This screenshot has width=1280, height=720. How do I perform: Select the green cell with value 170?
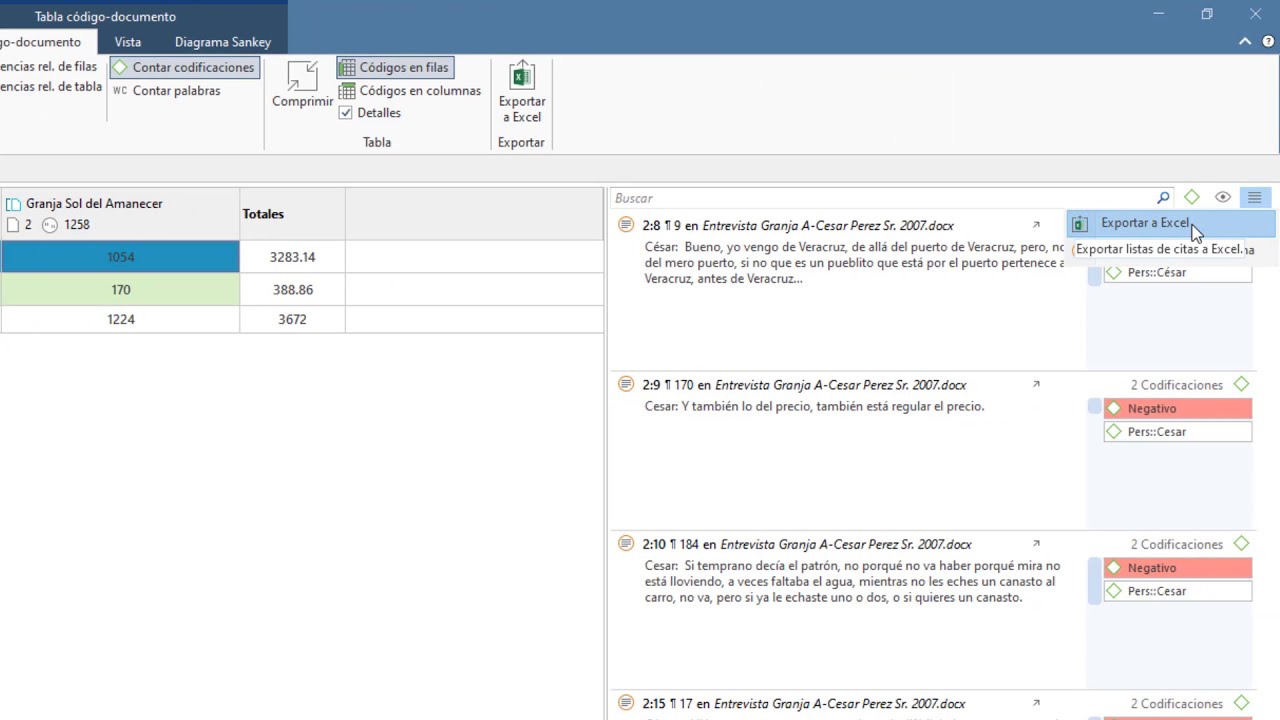(120, 289)
